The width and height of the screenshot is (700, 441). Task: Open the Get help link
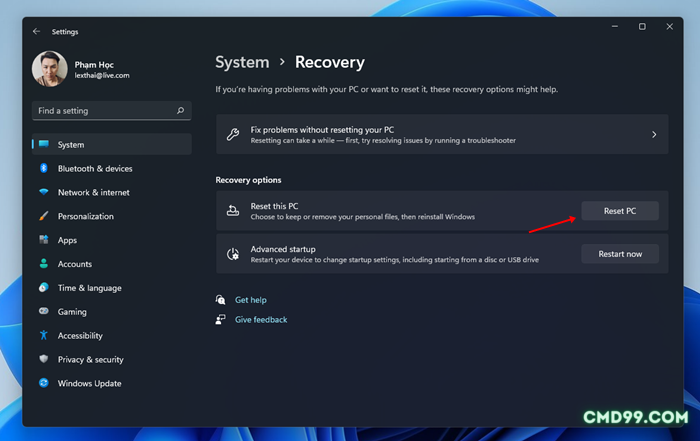pos(250,300)
